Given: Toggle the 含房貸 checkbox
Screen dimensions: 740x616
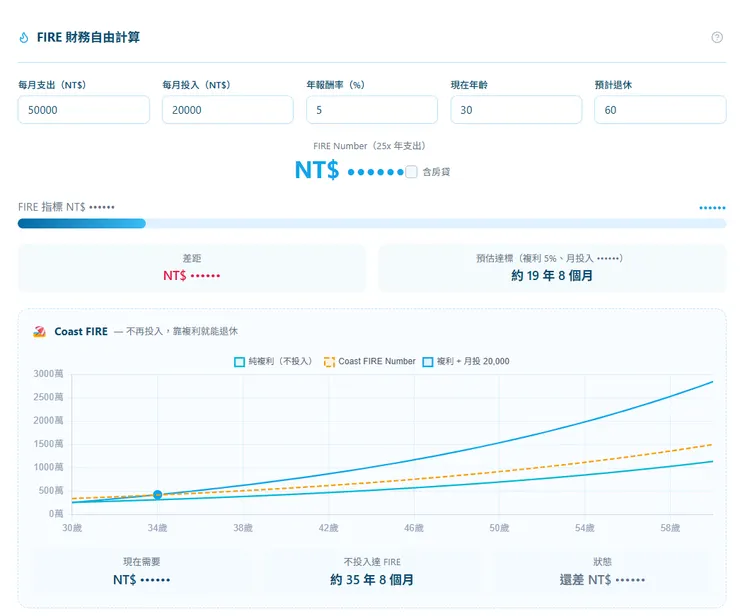Looking at the screenshot, I should pyautogui.click(x=411, y=172).
